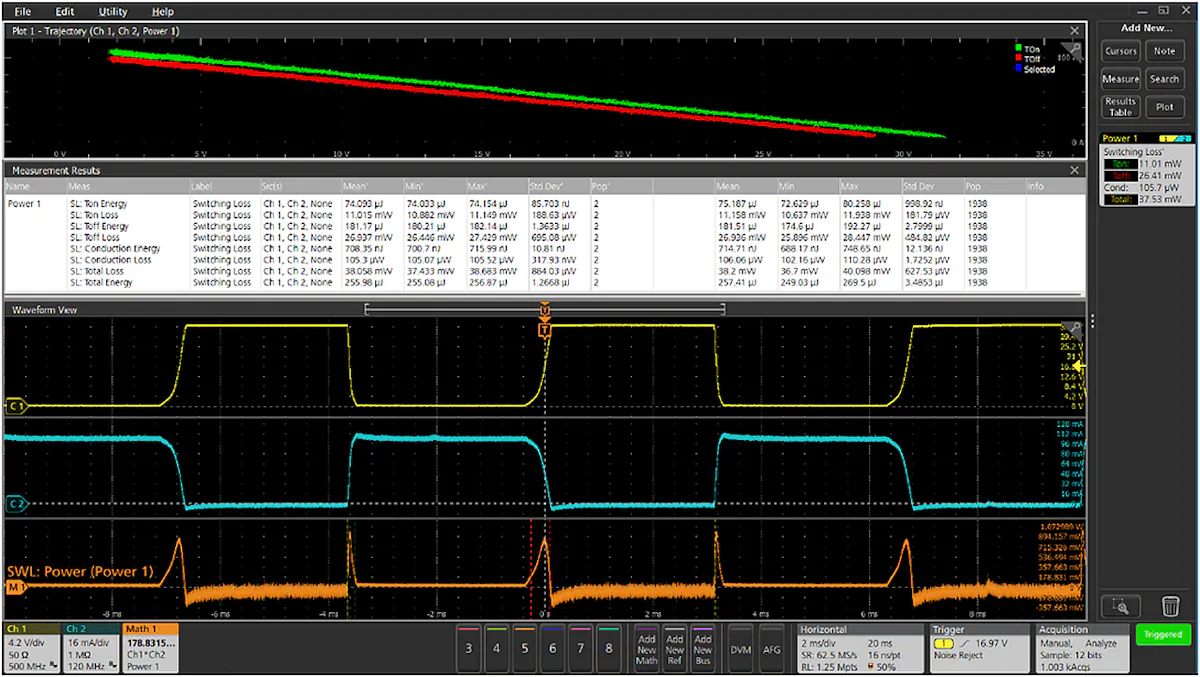Add a Results Table
The height and width of the screenshot is (677, 1200).
tap(1121, 106)
